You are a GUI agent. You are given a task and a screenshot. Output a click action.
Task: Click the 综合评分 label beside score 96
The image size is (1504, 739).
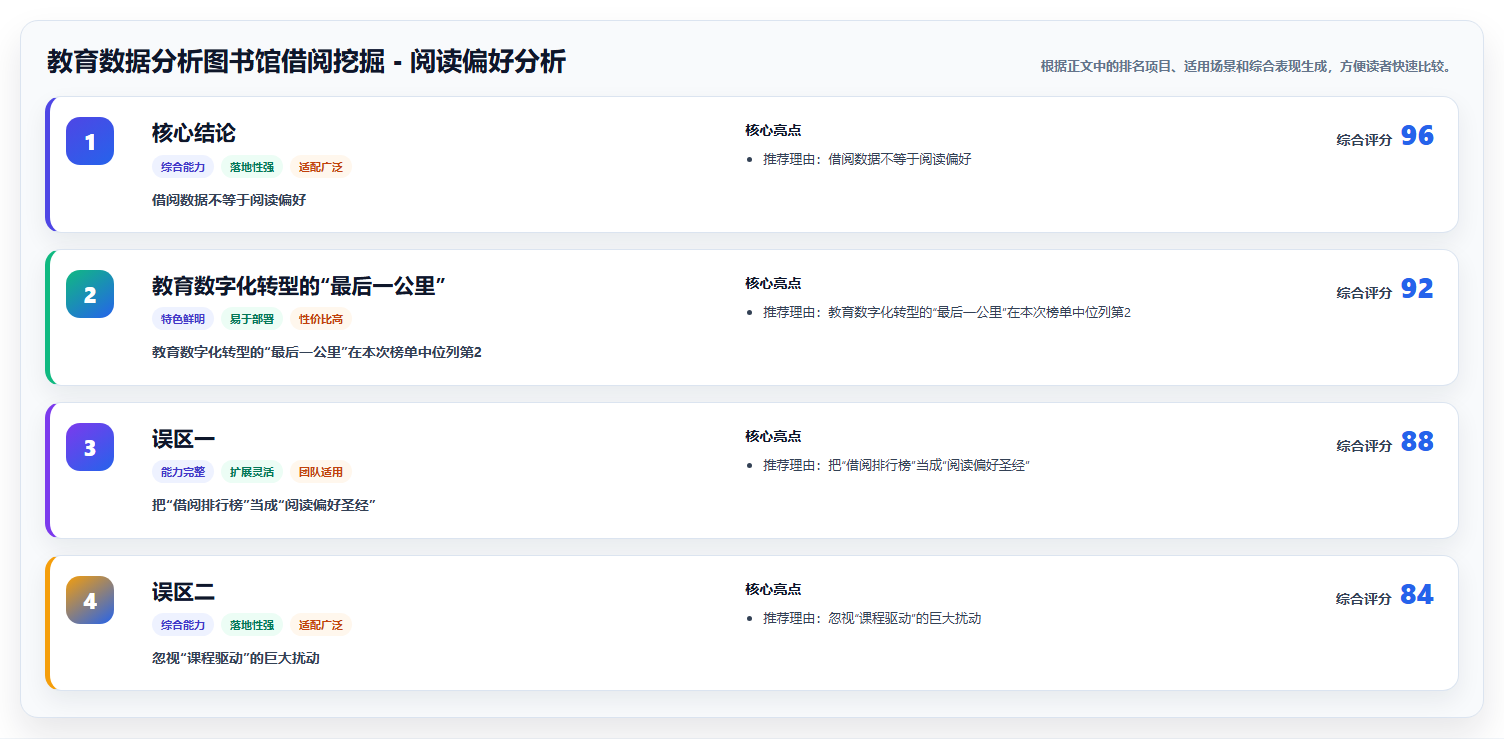pos(1364,140)
